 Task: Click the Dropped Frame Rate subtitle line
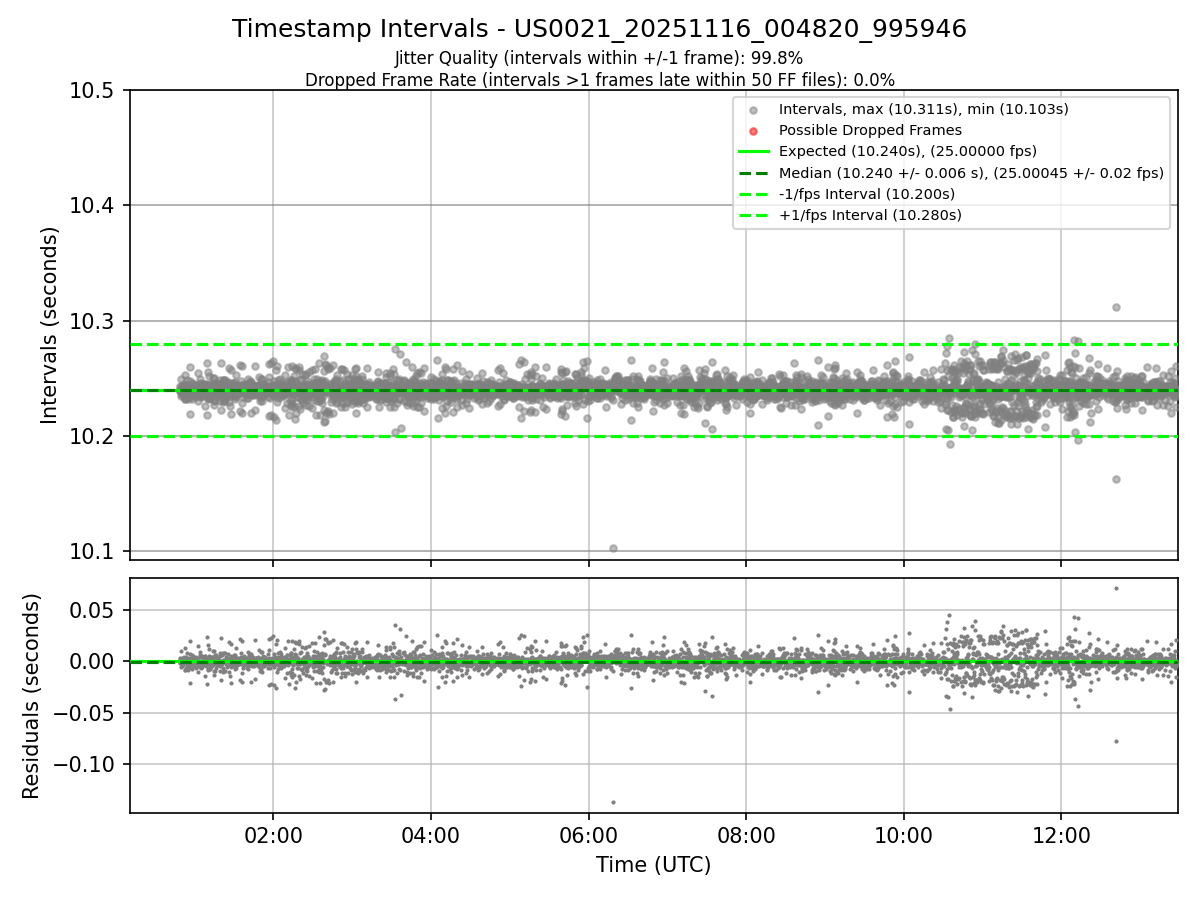[599, 79]
